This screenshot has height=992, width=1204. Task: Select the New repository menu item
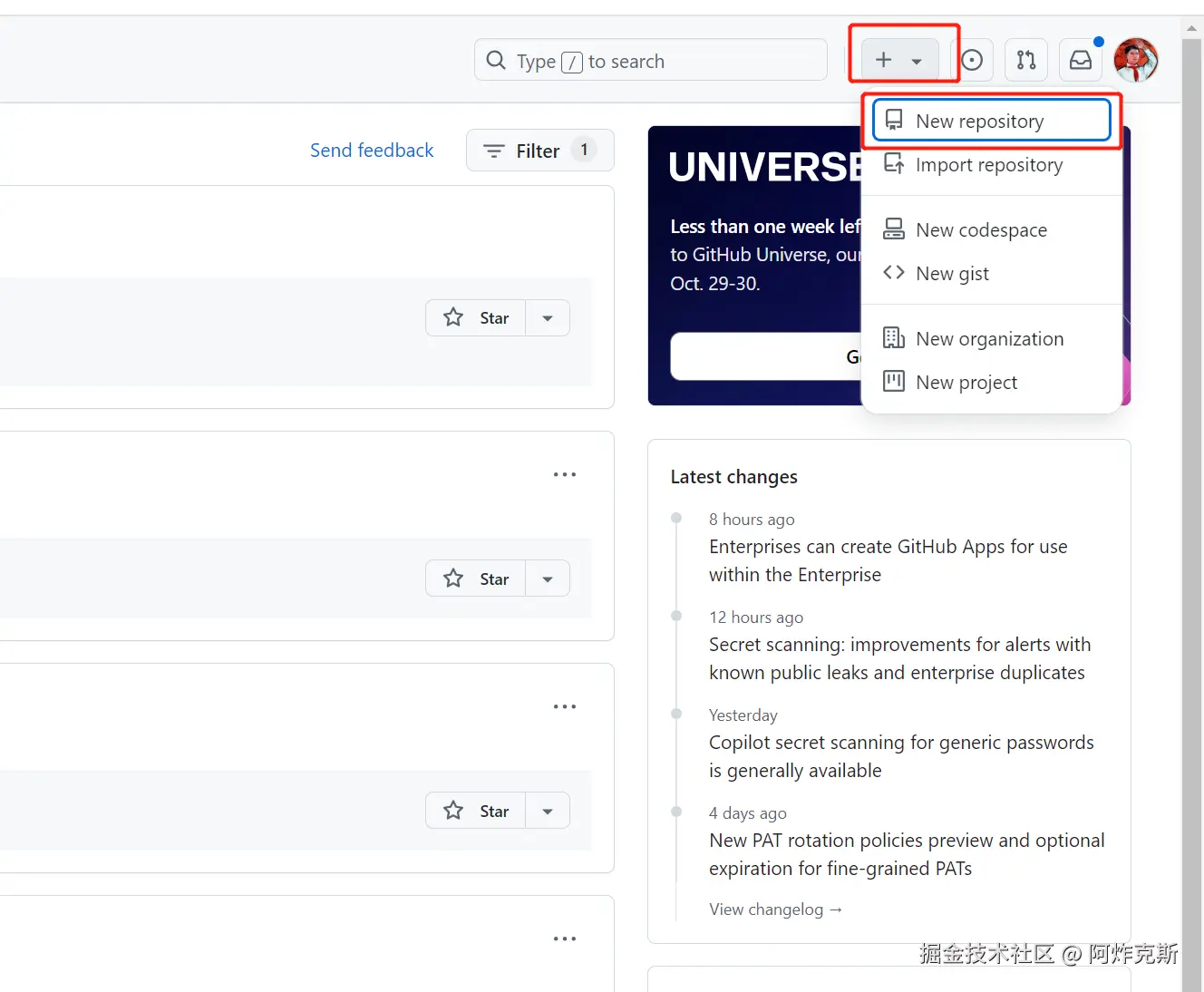tap(992, 121)
